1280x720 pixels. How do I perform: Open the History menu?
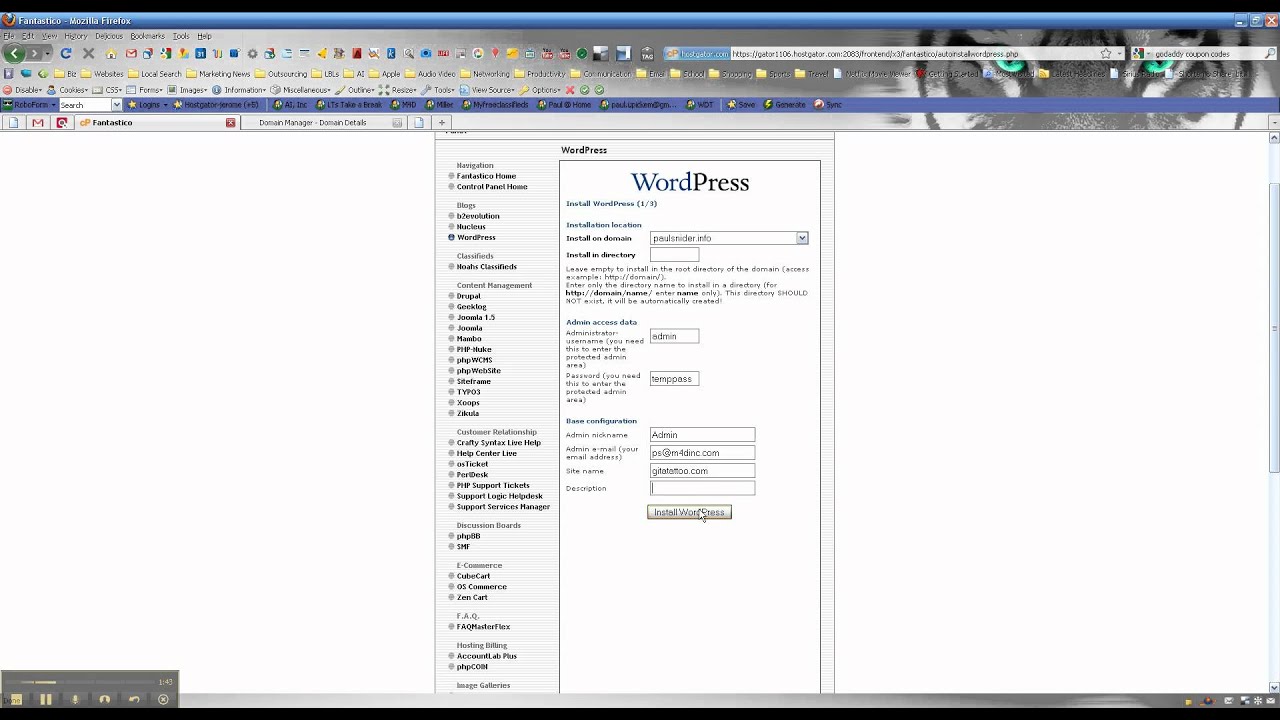(x=76, y=36)
